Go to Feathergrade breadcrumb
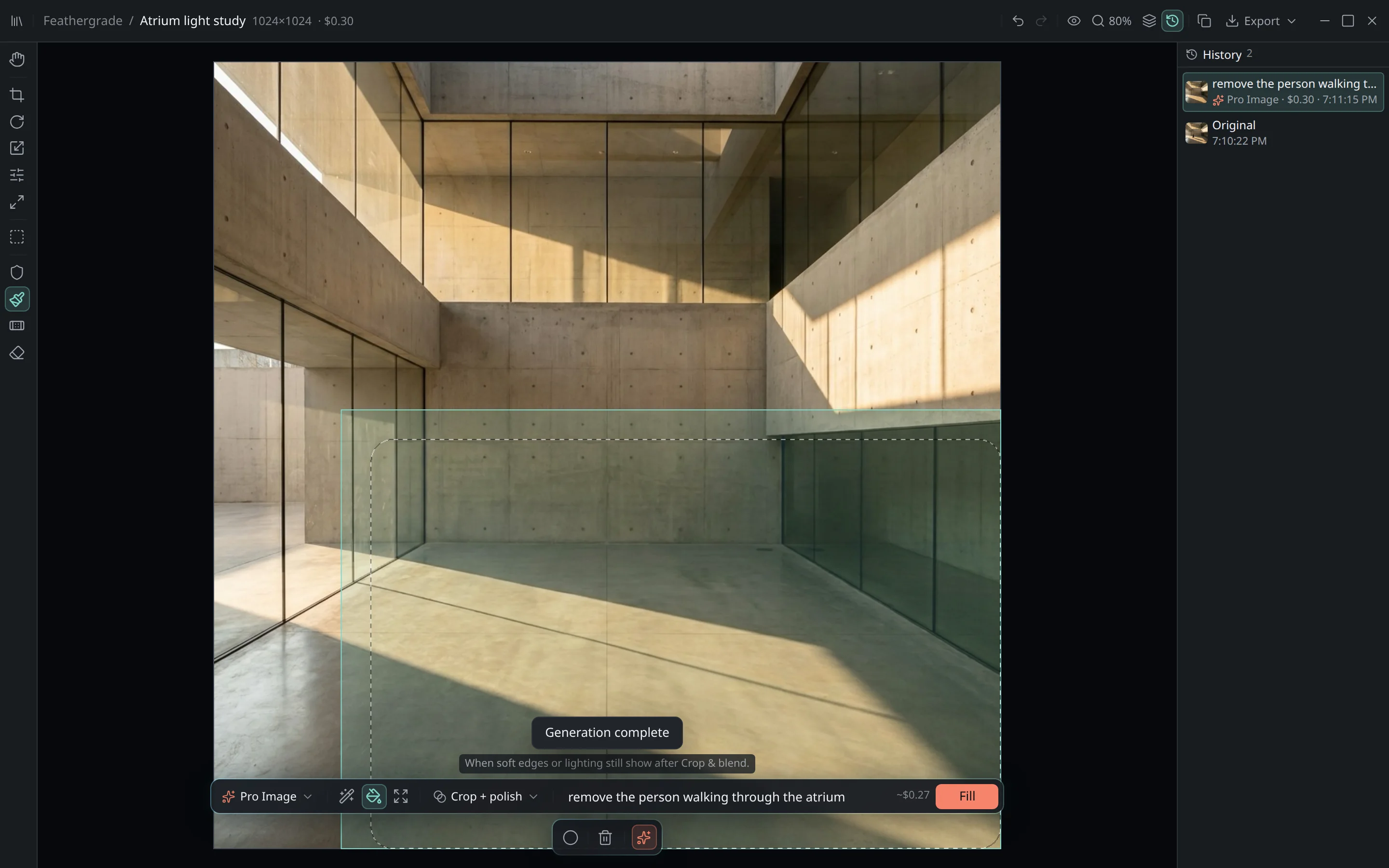The width and height of the screenshot is (1389, 868). pyautogui.click(x=82, y=21)
